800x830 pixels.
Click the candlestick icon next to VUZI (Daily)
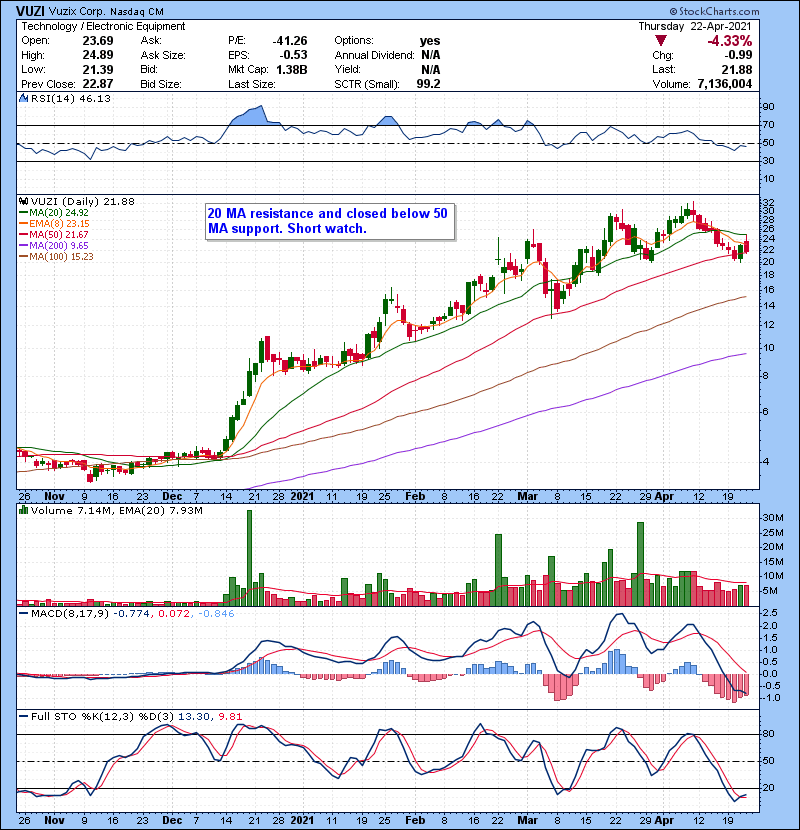24,202
